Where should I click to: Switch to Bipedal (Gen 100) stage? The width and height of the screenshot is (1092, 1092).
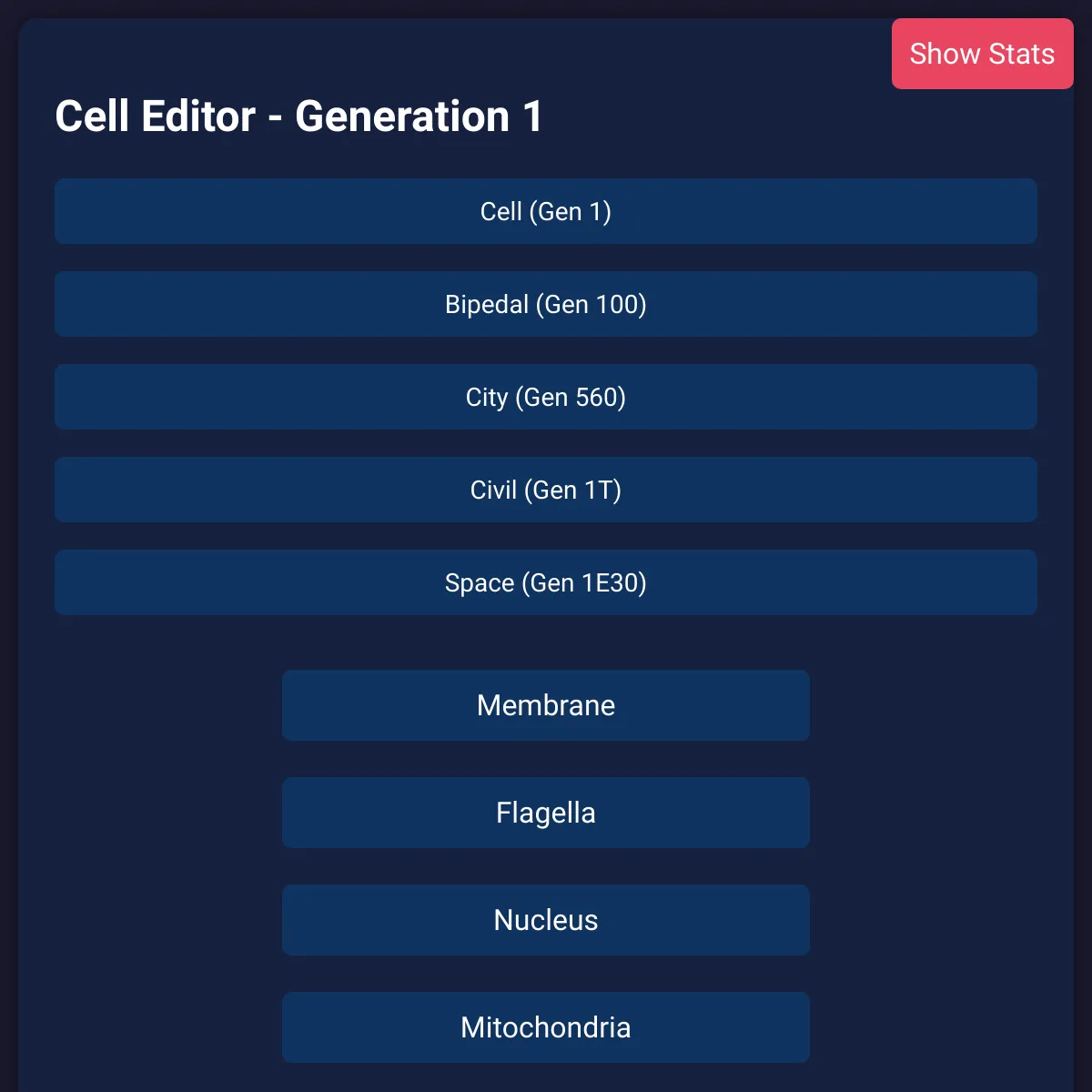click(546, 304)
